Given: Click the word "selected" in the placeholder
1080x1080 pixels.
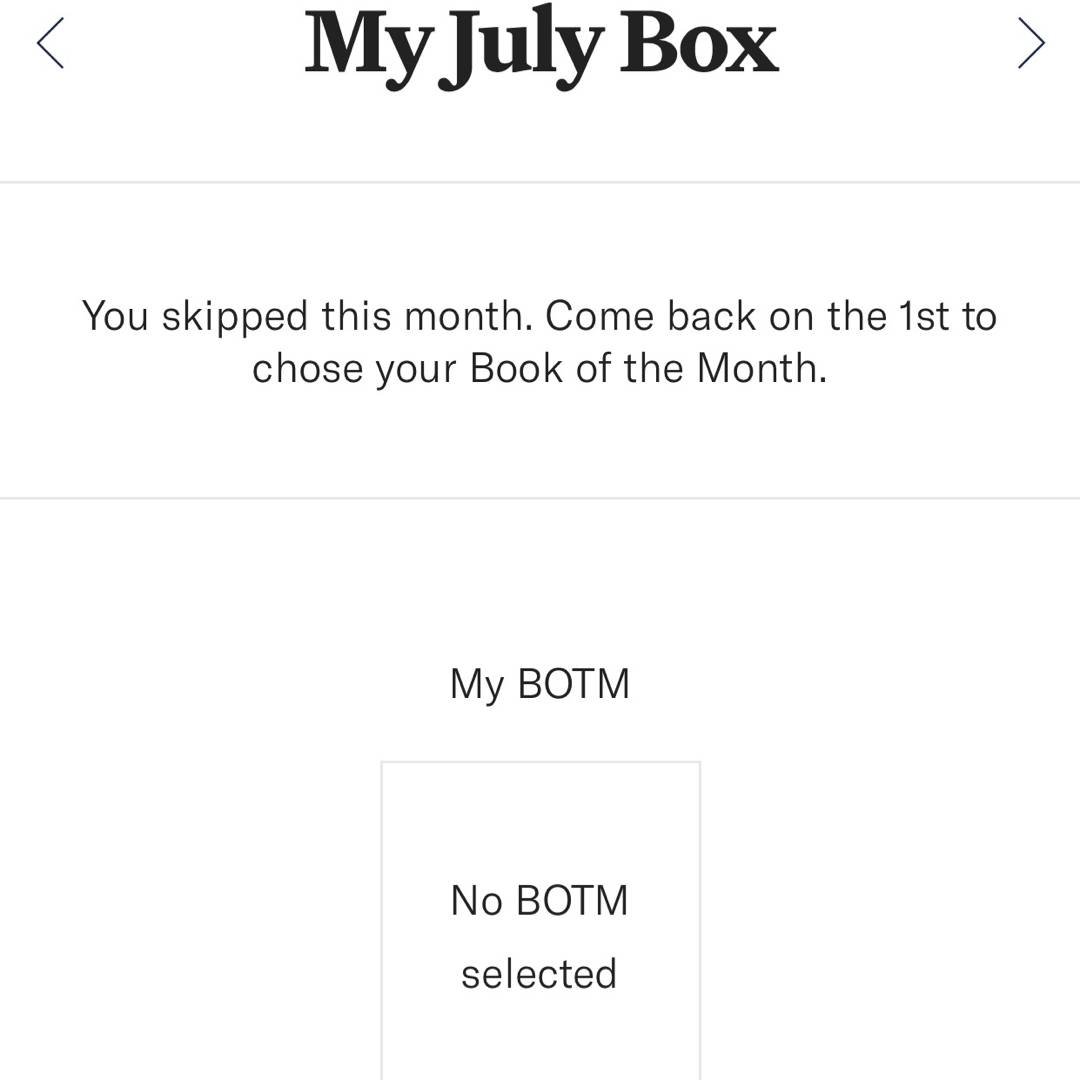Looking at the screenshot, I should (x=539, y=974).
